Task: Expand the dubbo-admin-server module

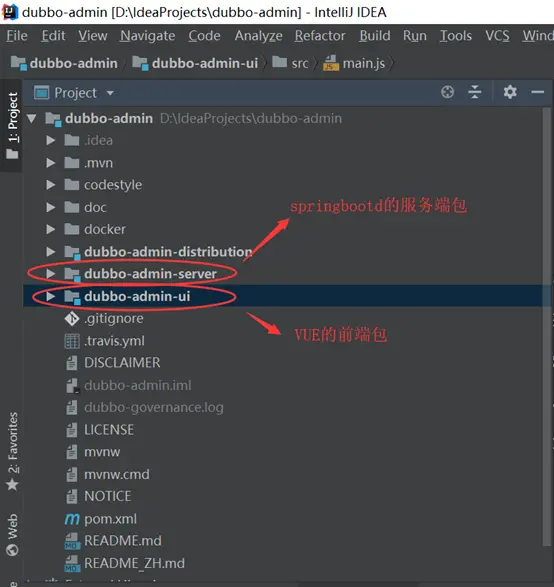Action: (x=51, y=274)
